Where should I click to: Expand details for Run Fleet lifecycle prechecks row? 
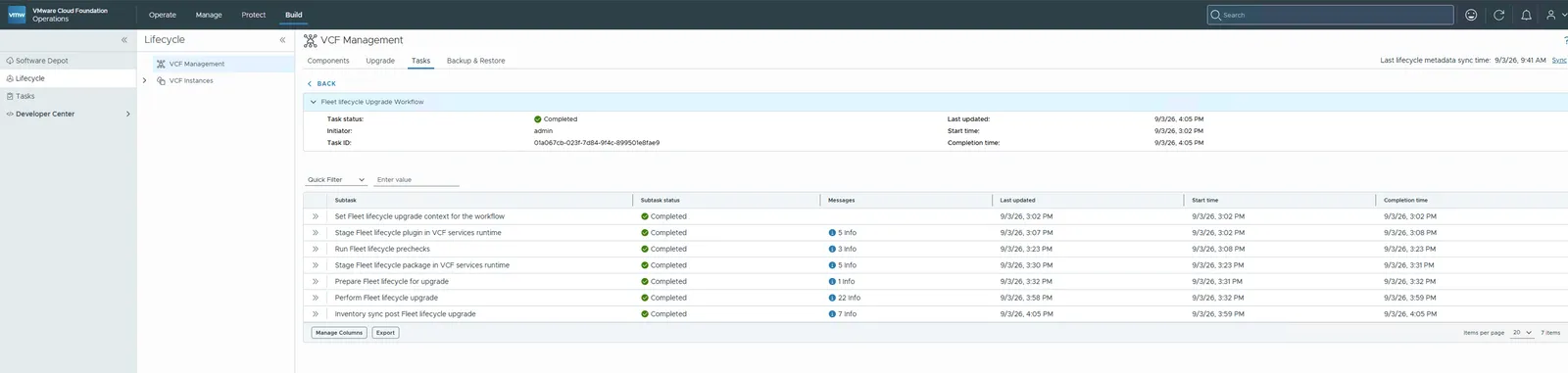pyautogui.click(x=316, y=249)
